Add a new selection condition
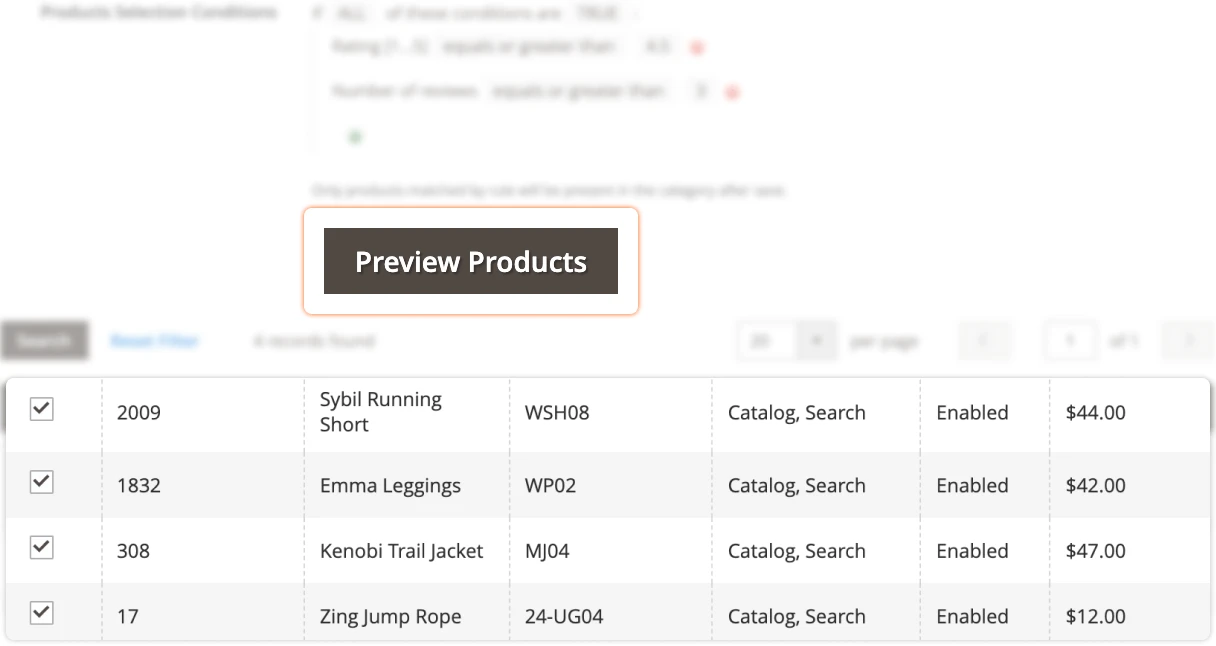The width and height of the screenshot is (1216, 646). (x=354, y=136)
